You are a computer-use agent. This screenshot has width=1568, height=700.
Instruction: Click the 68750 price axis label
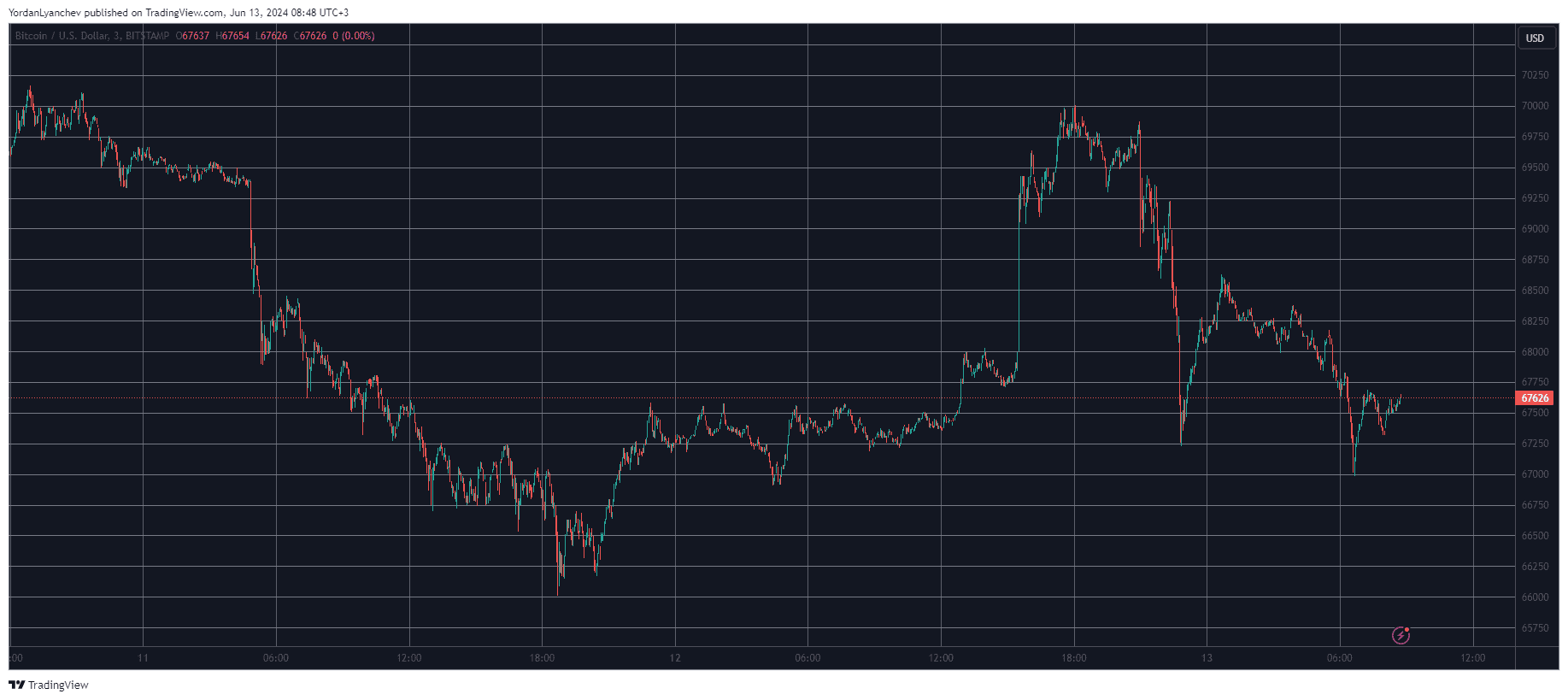click(x=1535, y=260)
